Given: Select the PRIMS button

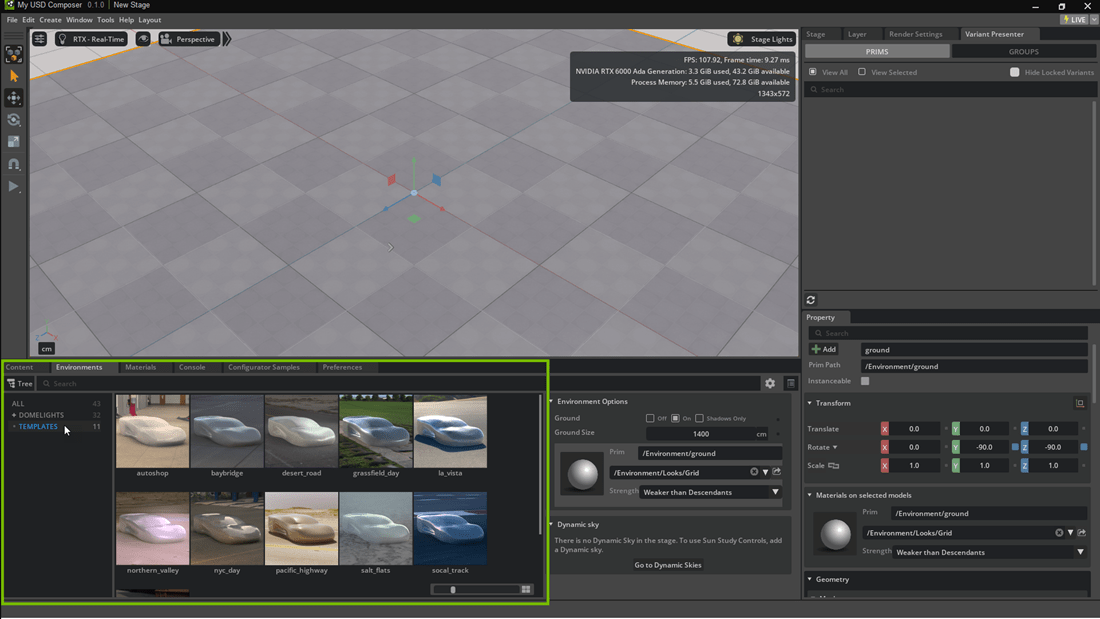Looking at the screenshot, I should tap(877, 52).
